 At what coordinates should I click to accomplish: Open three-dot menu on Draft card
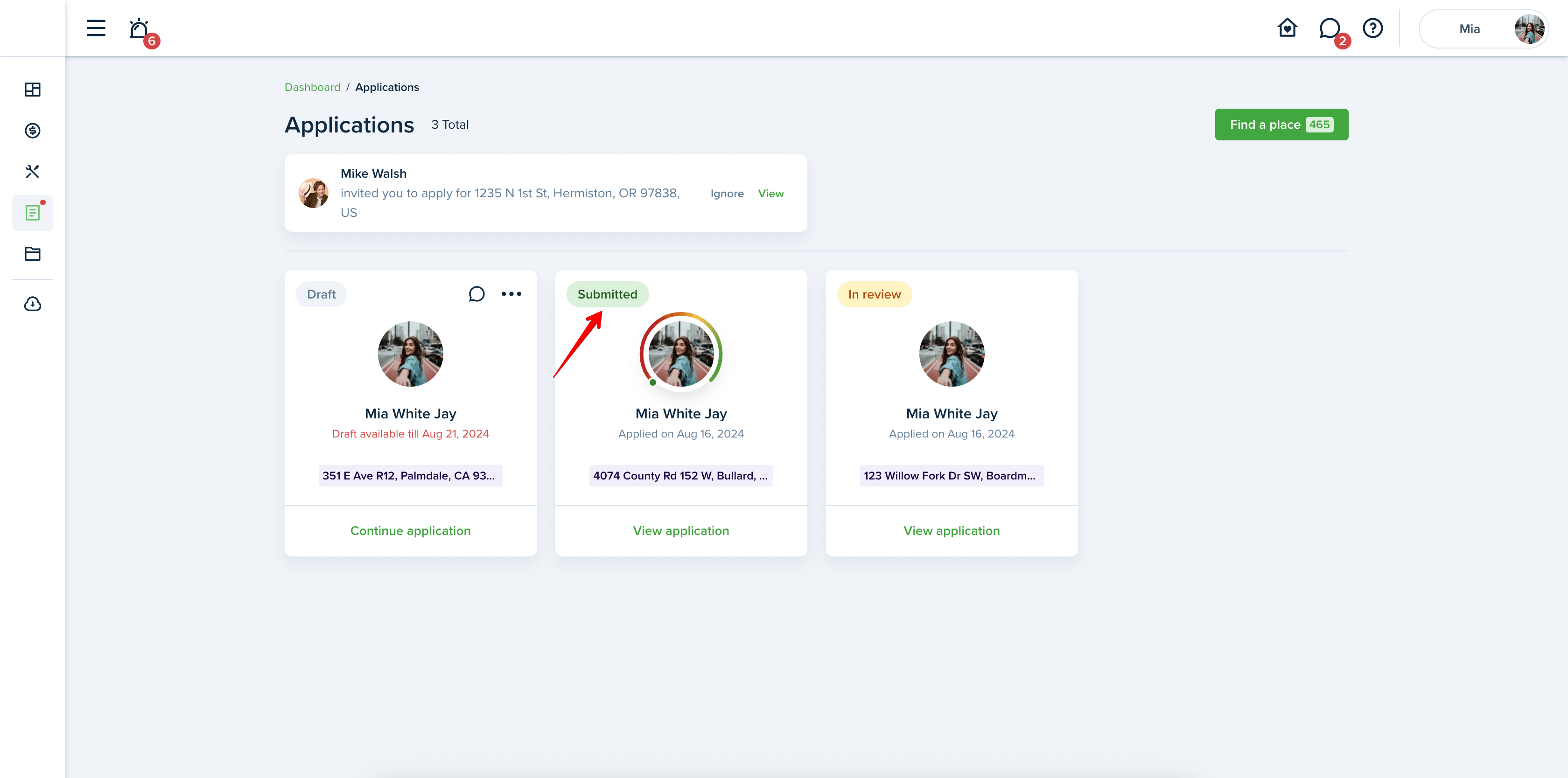pyautogui.click(x=511, y=294)
